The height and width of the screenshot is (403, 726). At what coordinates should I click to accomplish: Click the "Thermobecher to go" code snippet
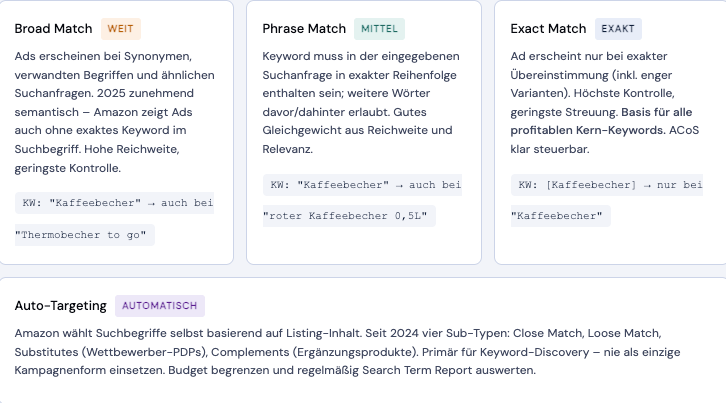(84, 235)
